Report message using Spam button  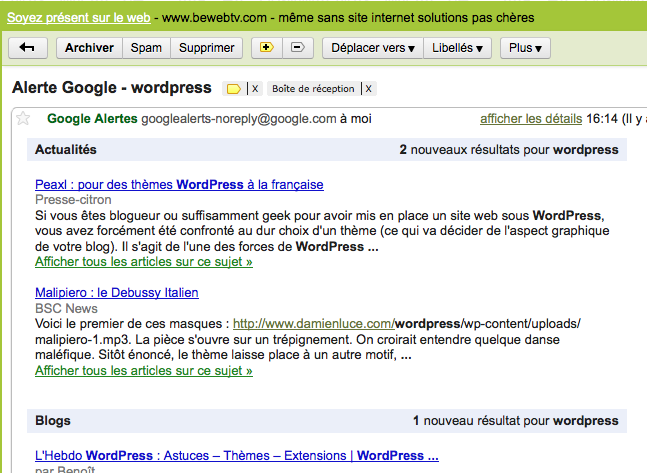pyautogui.click(x=146, y=48)
